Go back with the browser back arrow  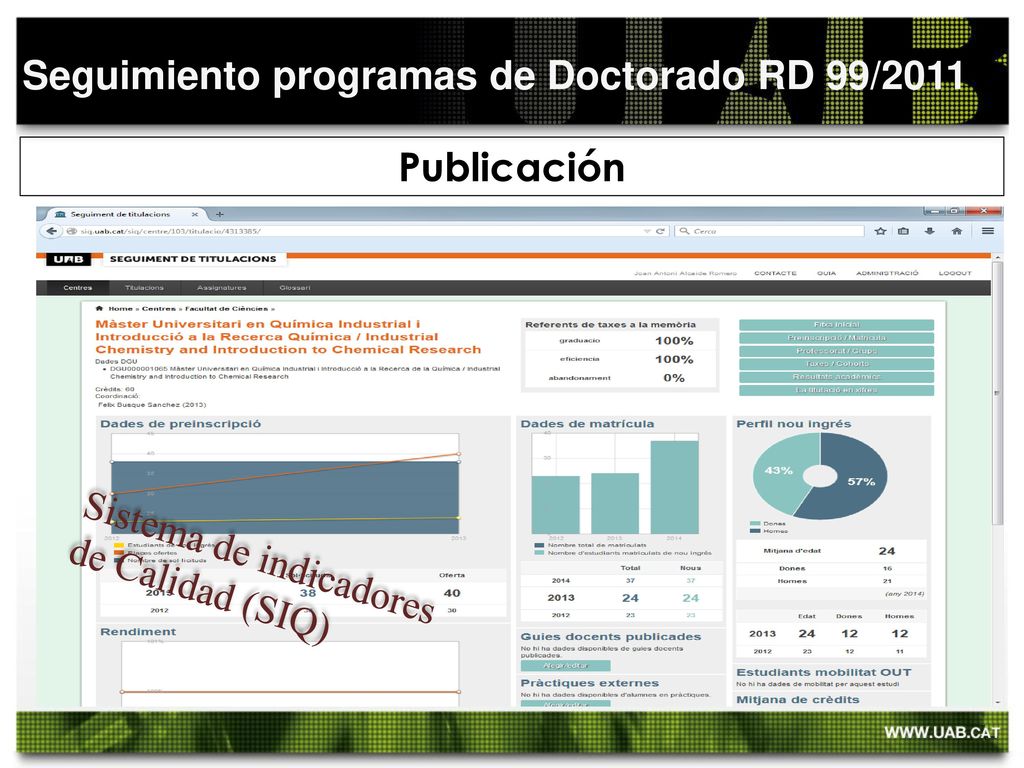coord(52,231)
